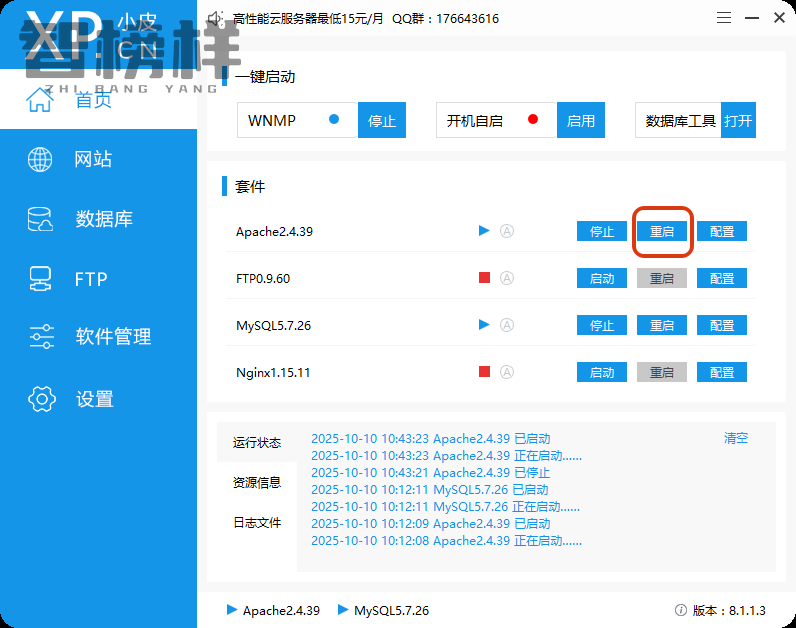
Task: Toggle Nginx1.15.11 auto-start A icon
Action: point(507,372)
